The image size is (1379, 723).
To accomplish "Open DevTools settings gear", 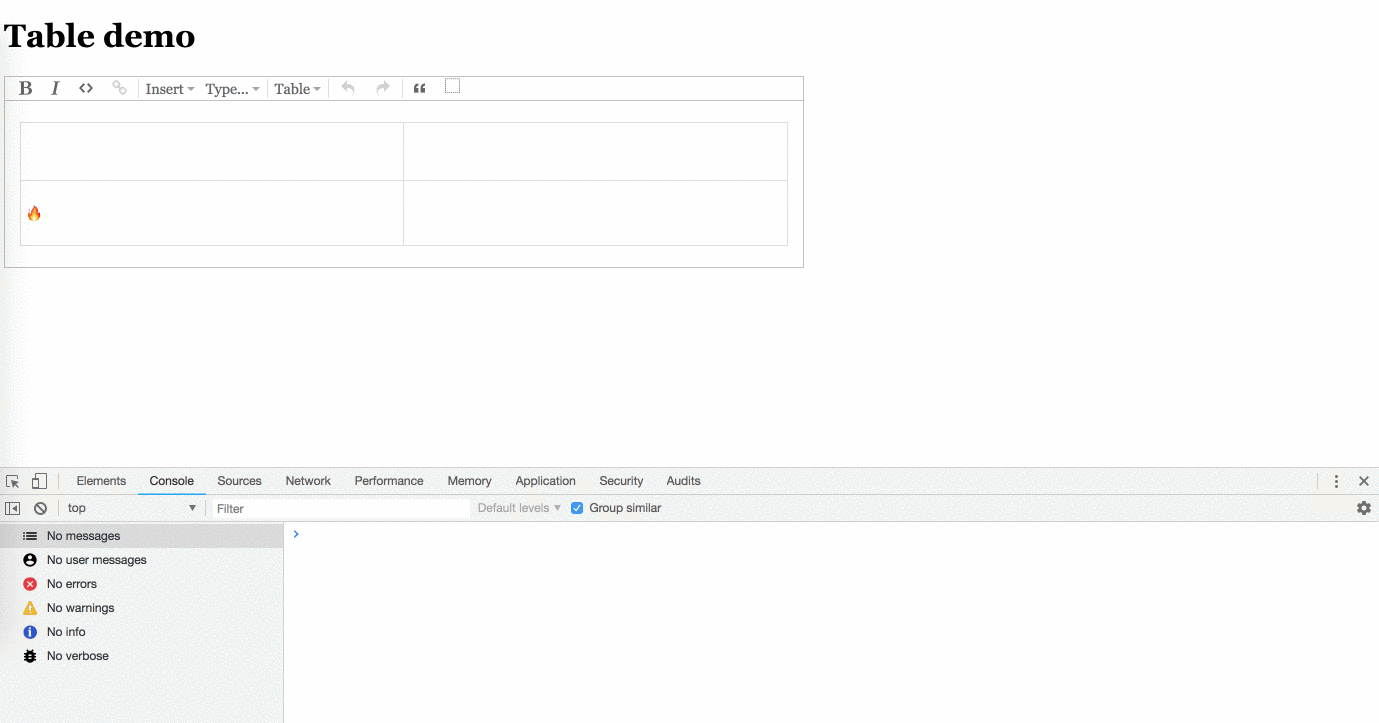I will click(1363, 508).
